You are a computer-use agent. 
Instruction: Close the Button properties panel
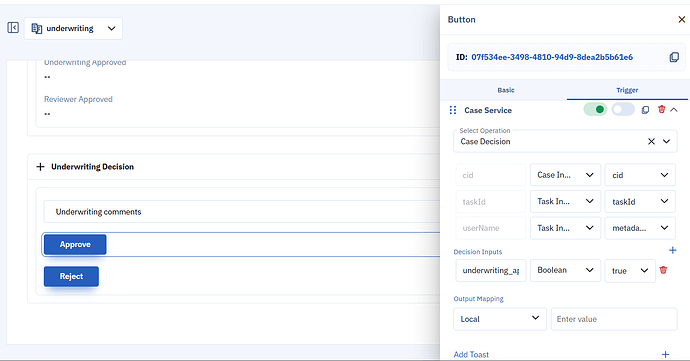(x=681, y=19)
